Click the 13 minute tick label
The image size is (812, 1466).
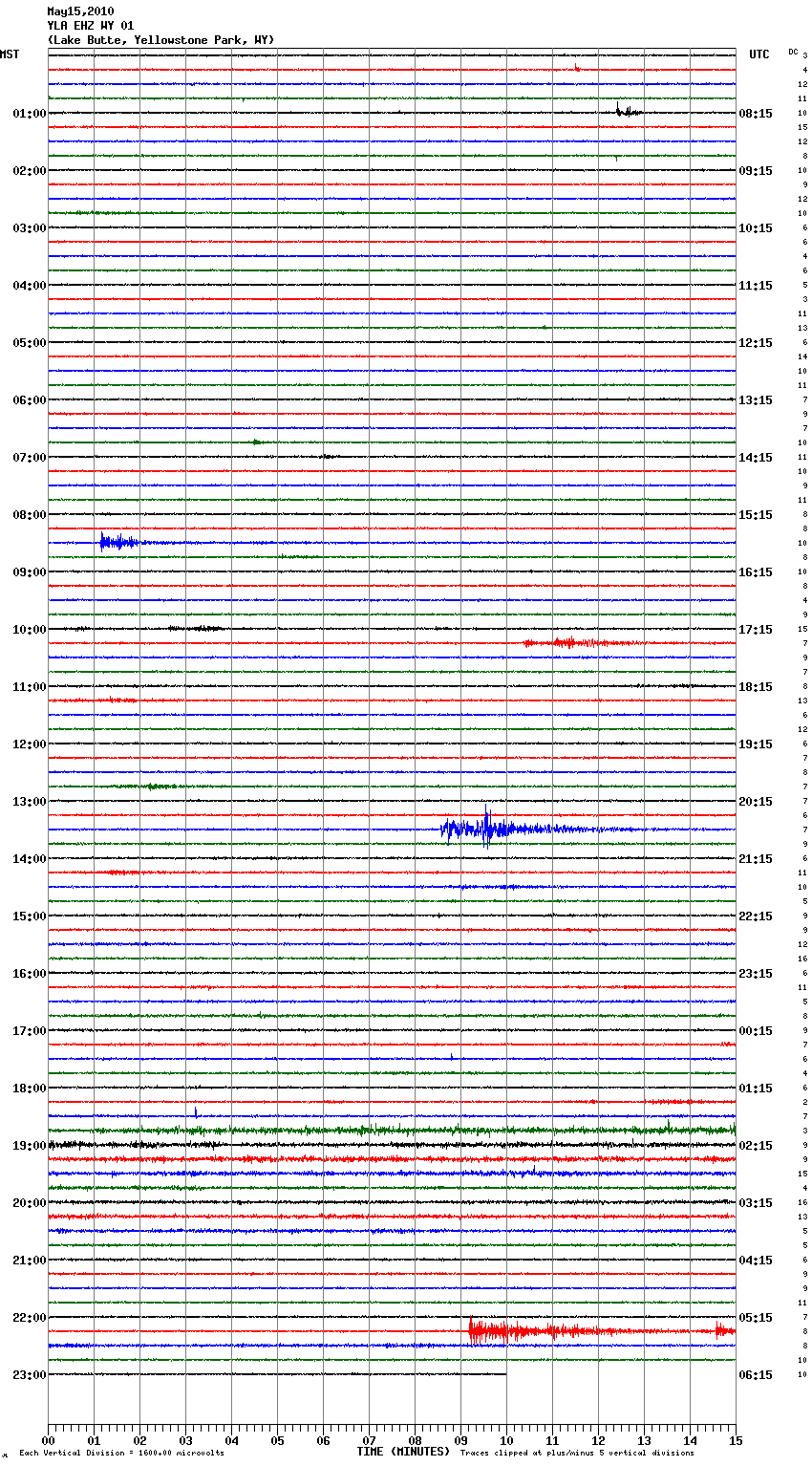tap(644, 1441)
